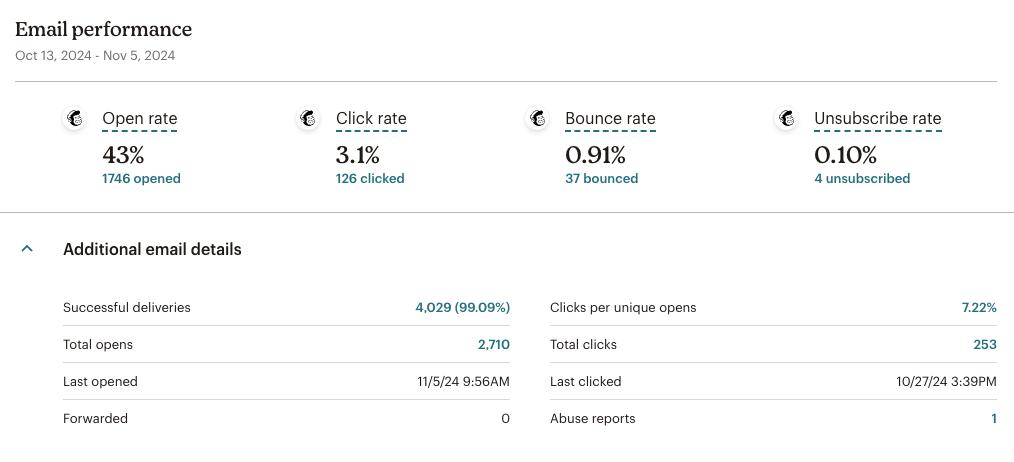The image size is (1014, 462).
Task: Click the Additional email details heading
Action: pos(152,249)
